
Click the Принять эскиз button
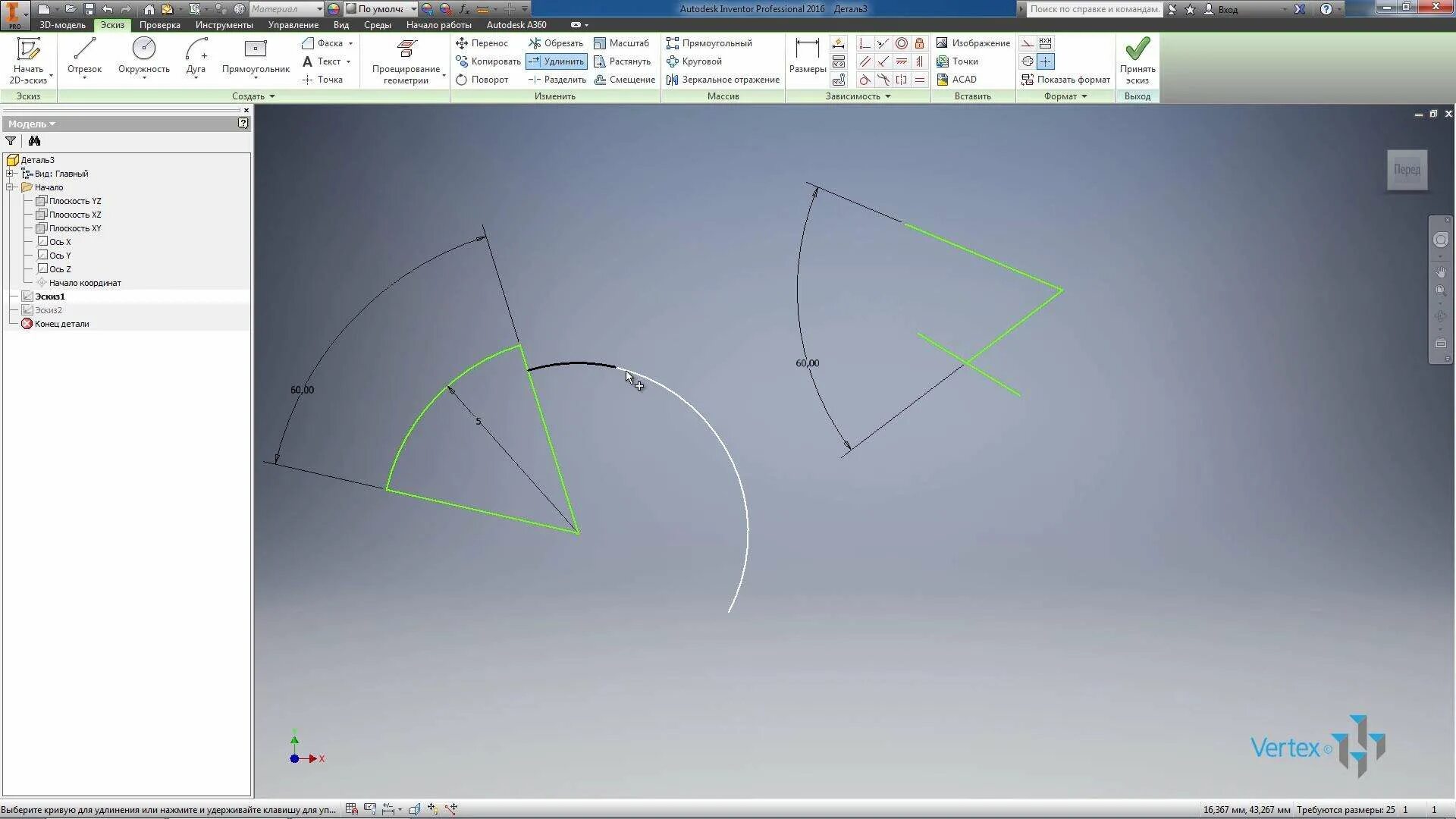1136,61
